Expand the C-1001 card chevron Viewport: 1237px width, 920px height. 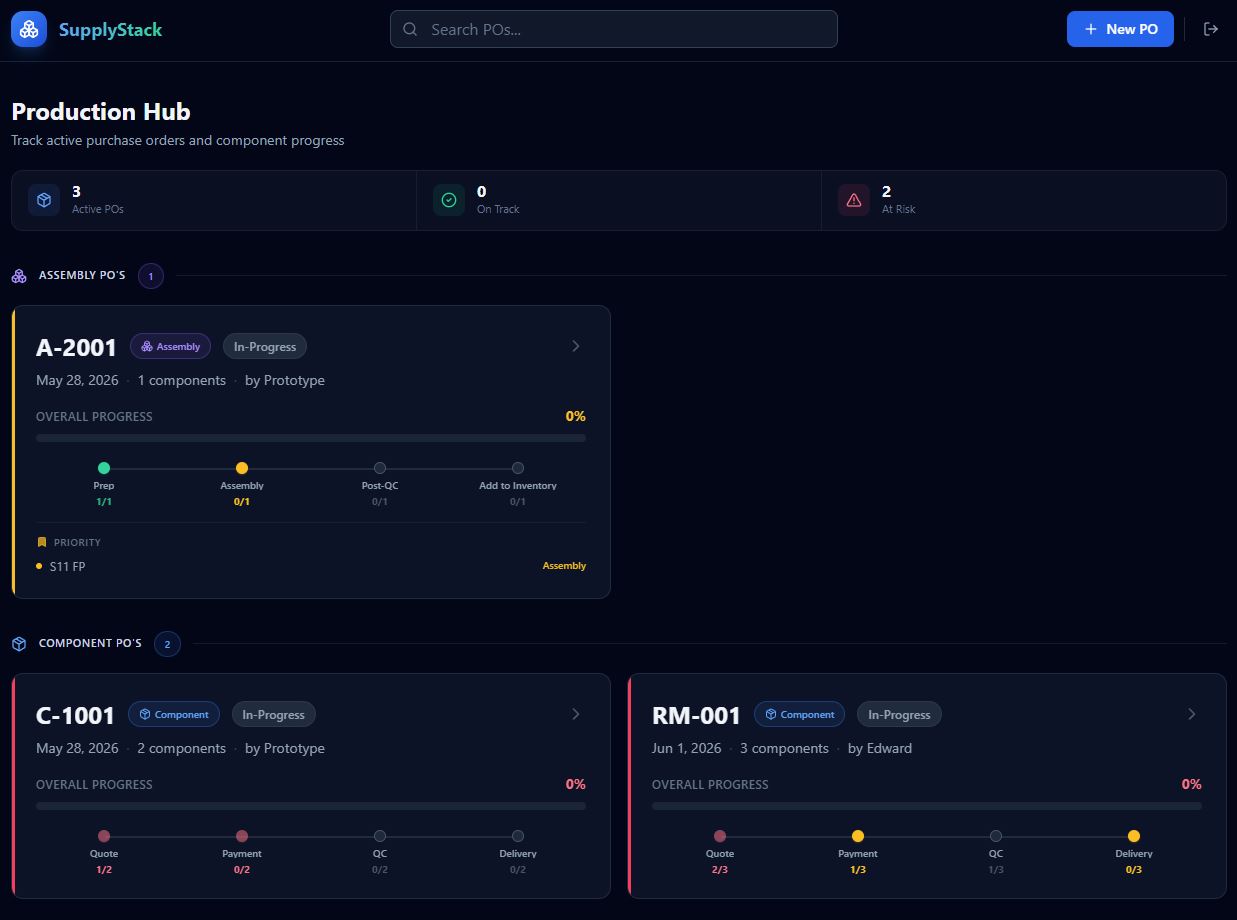[576, 714]
